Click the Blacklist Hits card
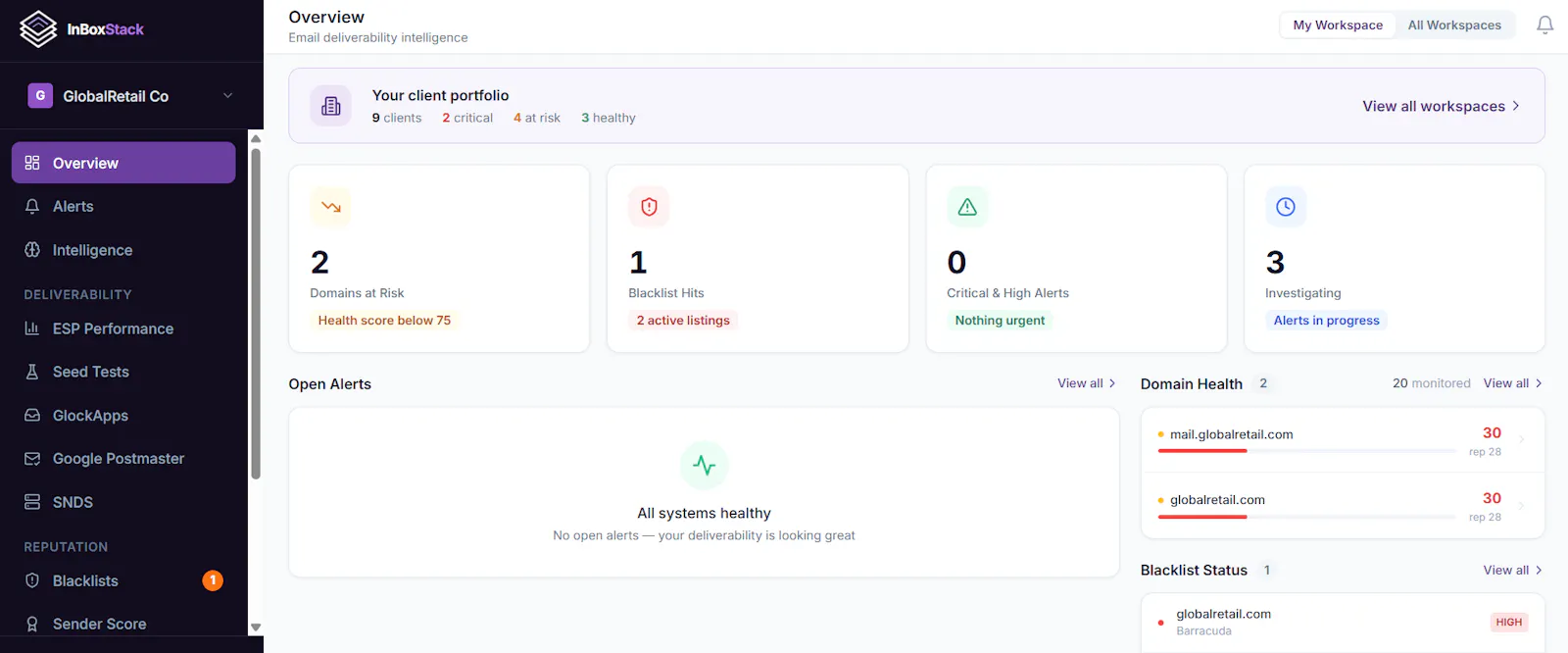 758,259
